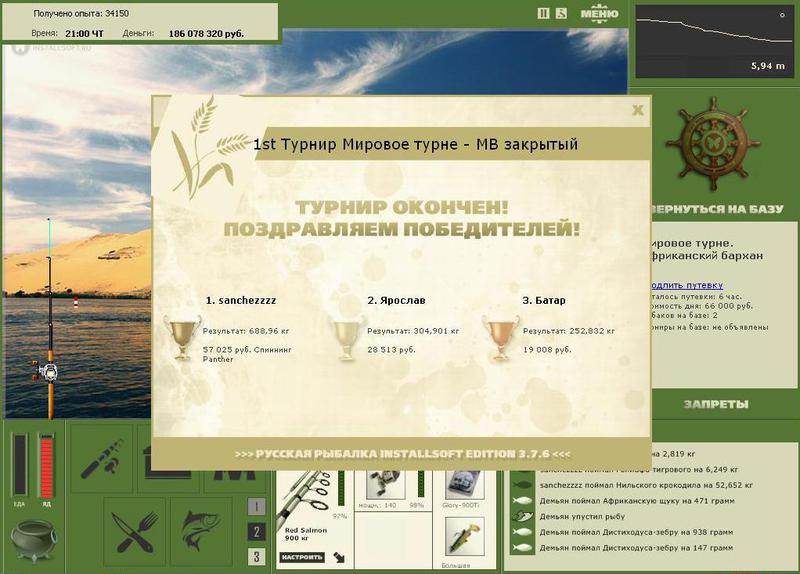This screenshot has height=574, width=800.
Task: Click fish icon beside 147 грамм entry
Action: pos(522,548)
